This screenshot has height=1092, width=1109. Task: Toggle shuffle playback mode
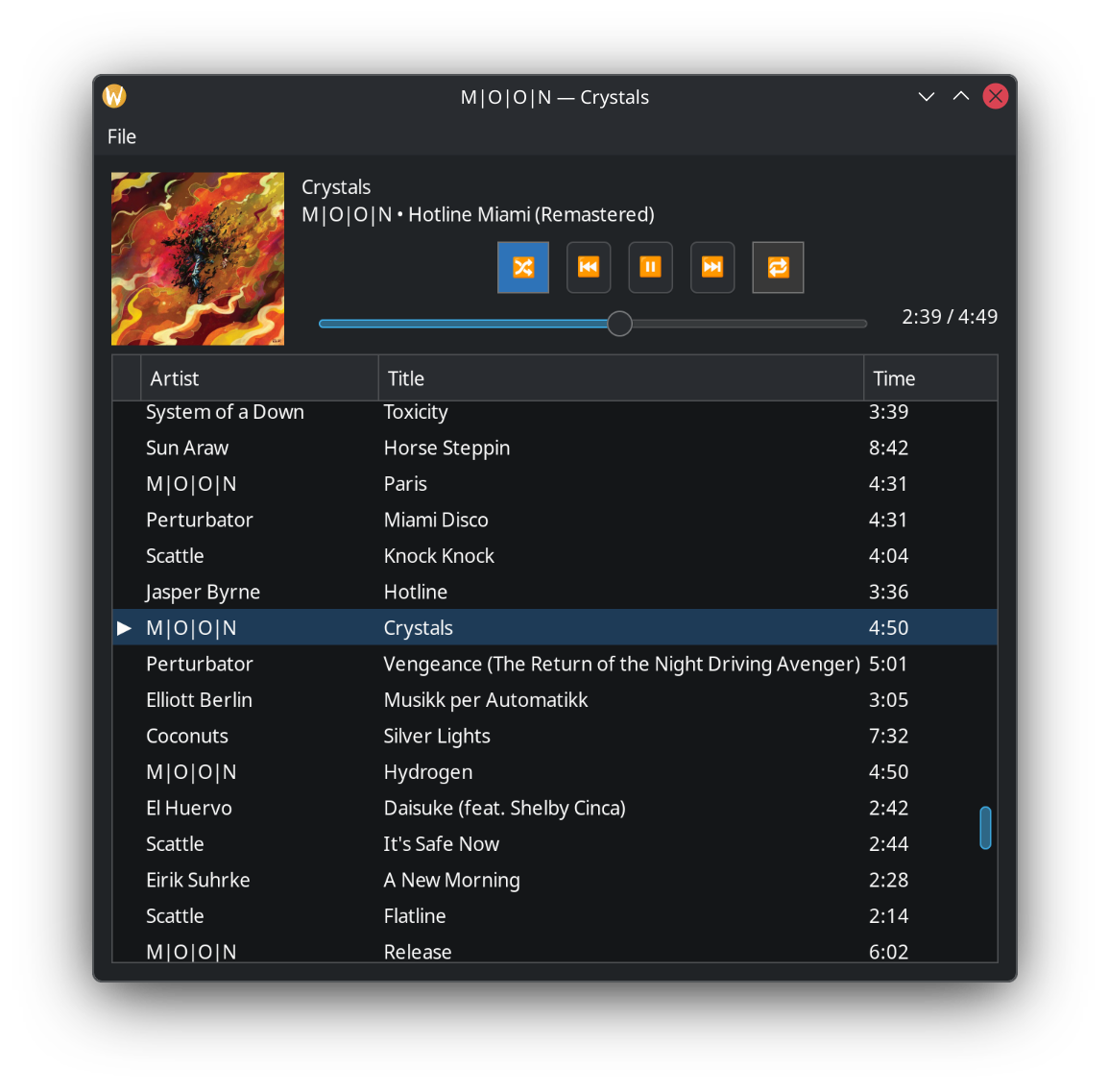pos(522,267)
